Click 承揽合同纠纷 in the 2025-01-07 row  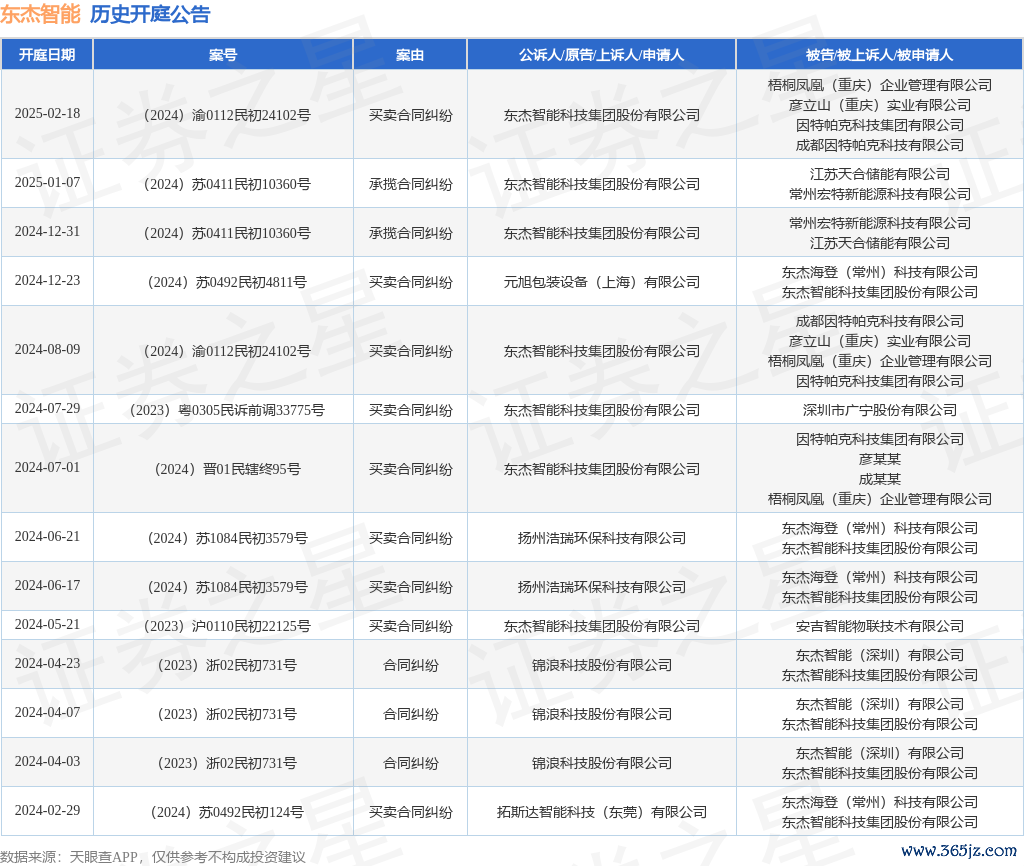coord(410,184)
